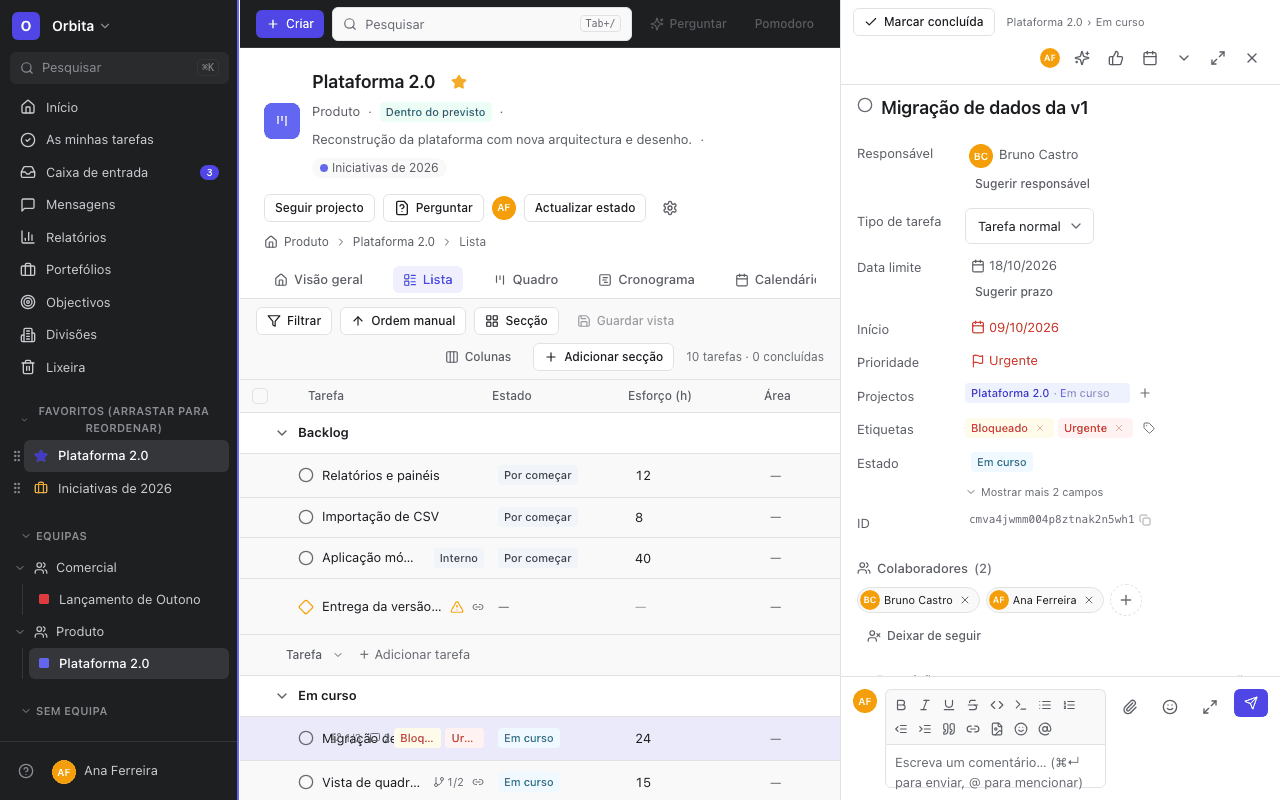
Task: Toggle completion circle beside Migração de dados title
Action: (865, 106)
